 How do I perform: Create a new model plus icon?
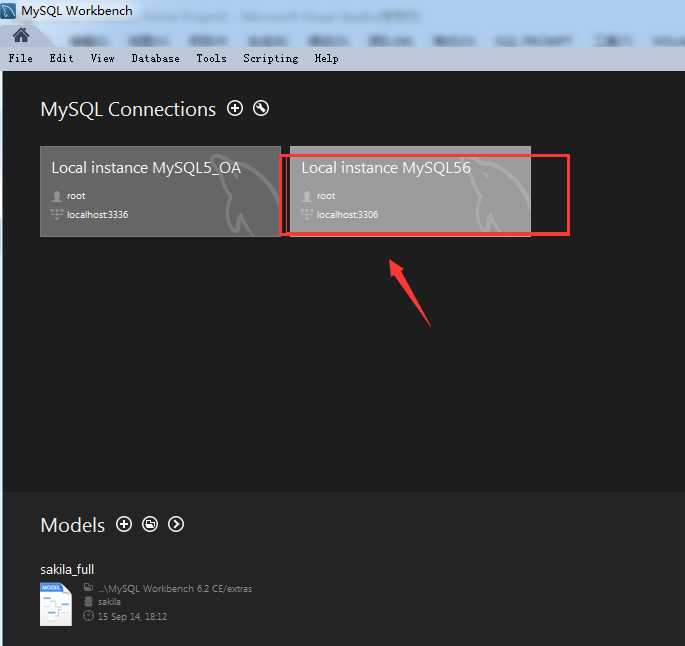click(x=124, y=524)
